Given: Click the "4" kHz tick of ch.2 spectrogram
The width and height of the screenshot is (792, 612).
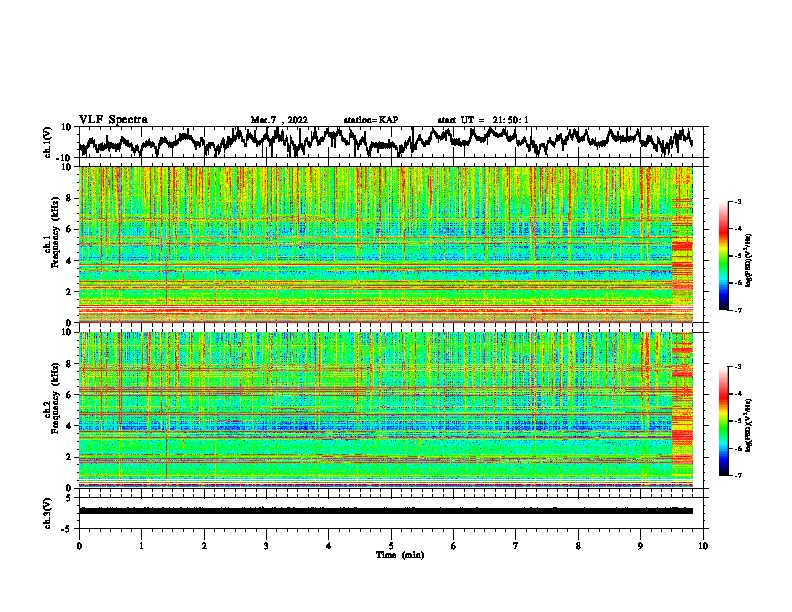Looking at the screenshot, I should click(69, 426).
